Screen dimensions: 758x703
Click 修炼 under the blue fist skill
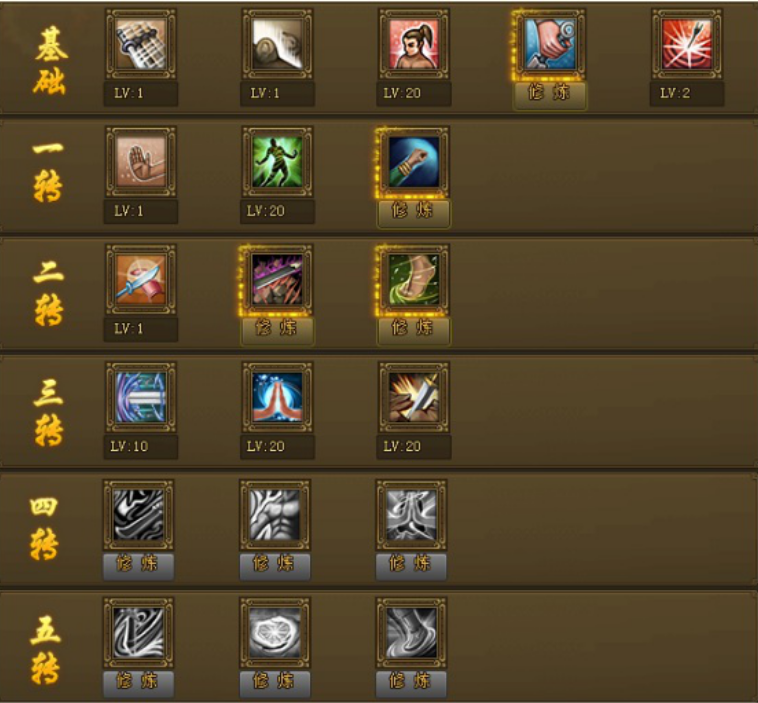[x=414, y=212]
